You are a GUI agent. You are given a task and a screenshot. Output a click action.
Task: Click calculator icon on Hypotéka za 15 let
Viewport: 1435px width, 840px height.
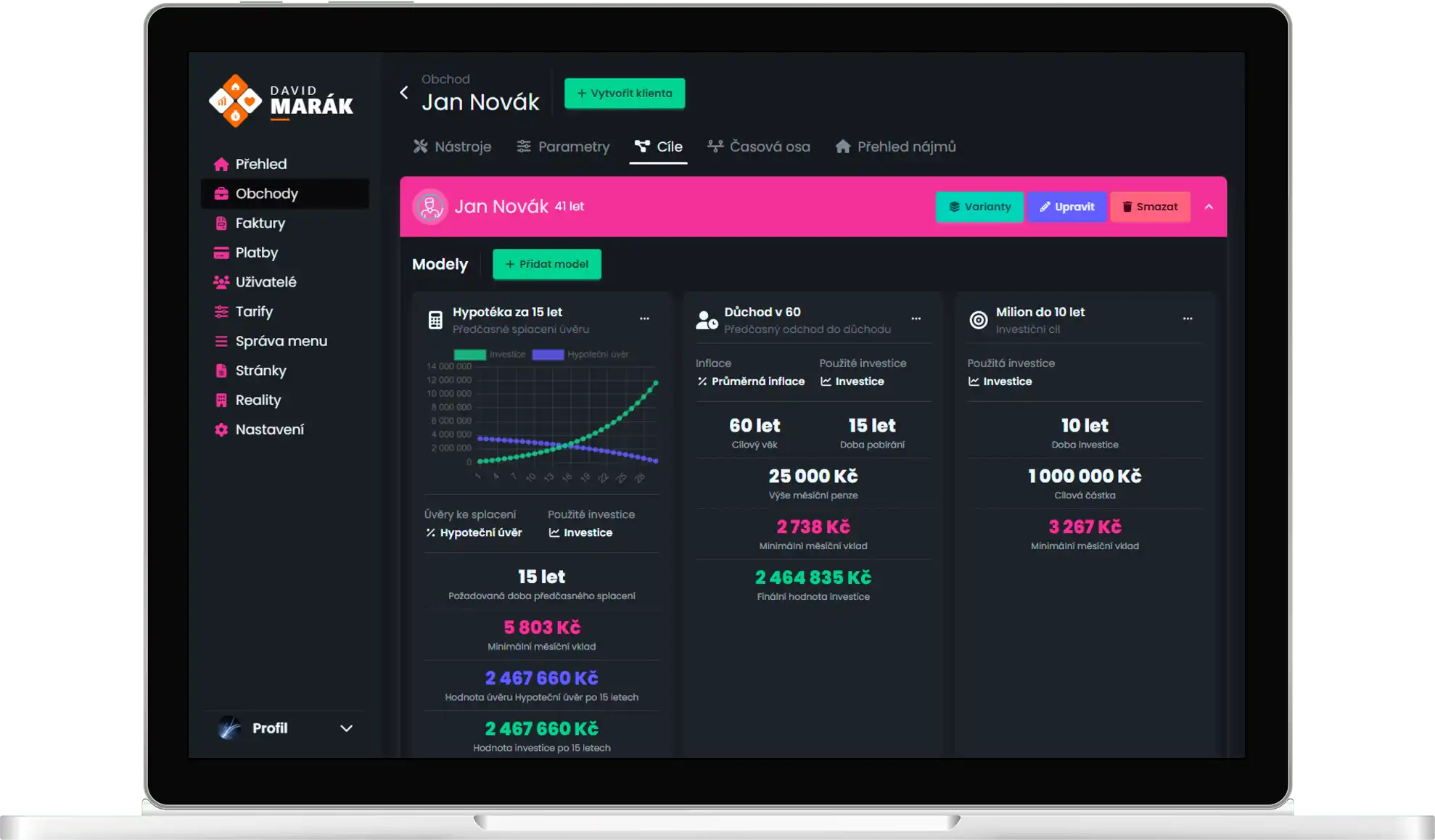(x=435, y=320)
